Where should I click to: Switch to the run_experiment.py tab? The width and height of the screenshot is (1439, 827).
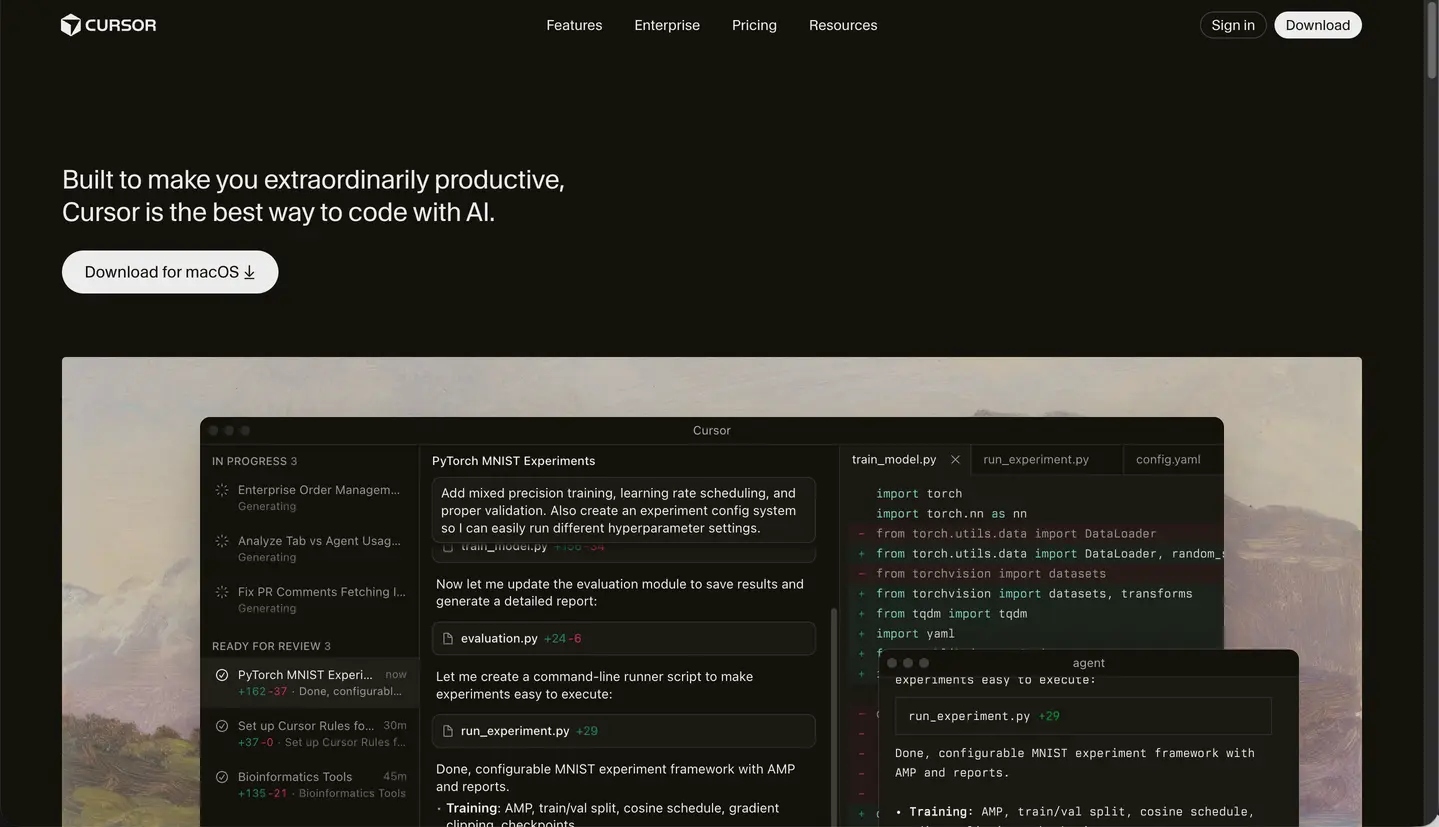(x=1036, y=460)
